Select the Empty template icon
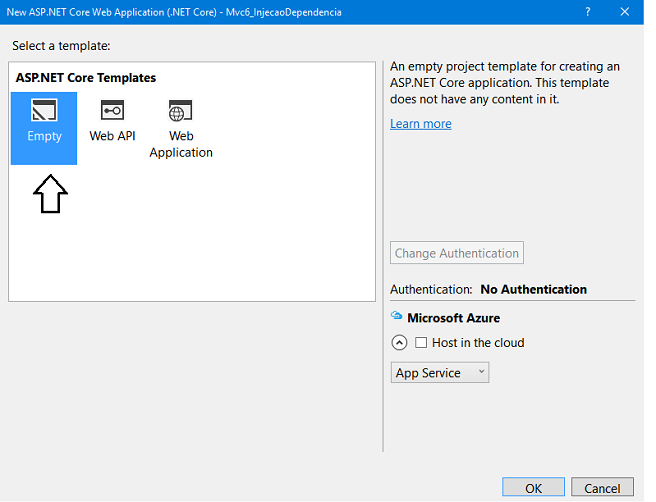The width and height of the screenshot is (656, 502). pos(44,110)
